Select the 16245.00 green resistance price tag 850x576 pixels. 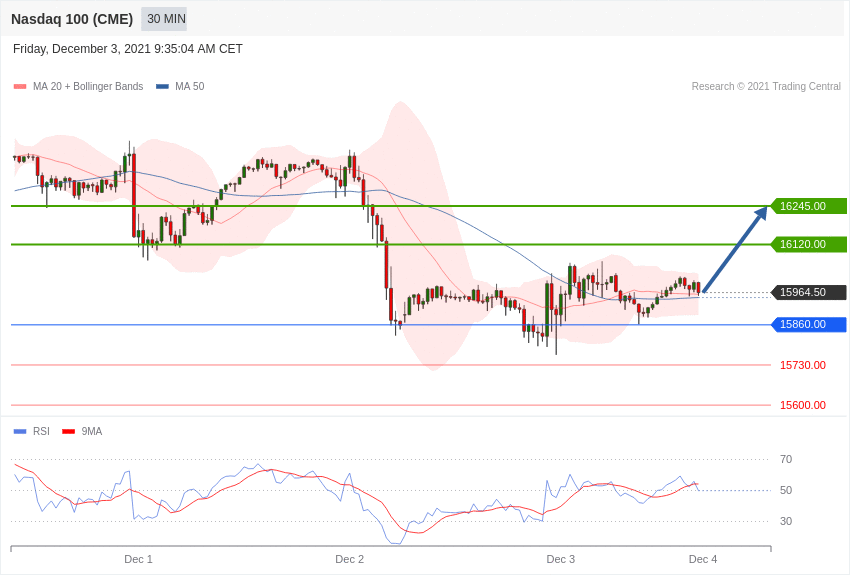808,206
